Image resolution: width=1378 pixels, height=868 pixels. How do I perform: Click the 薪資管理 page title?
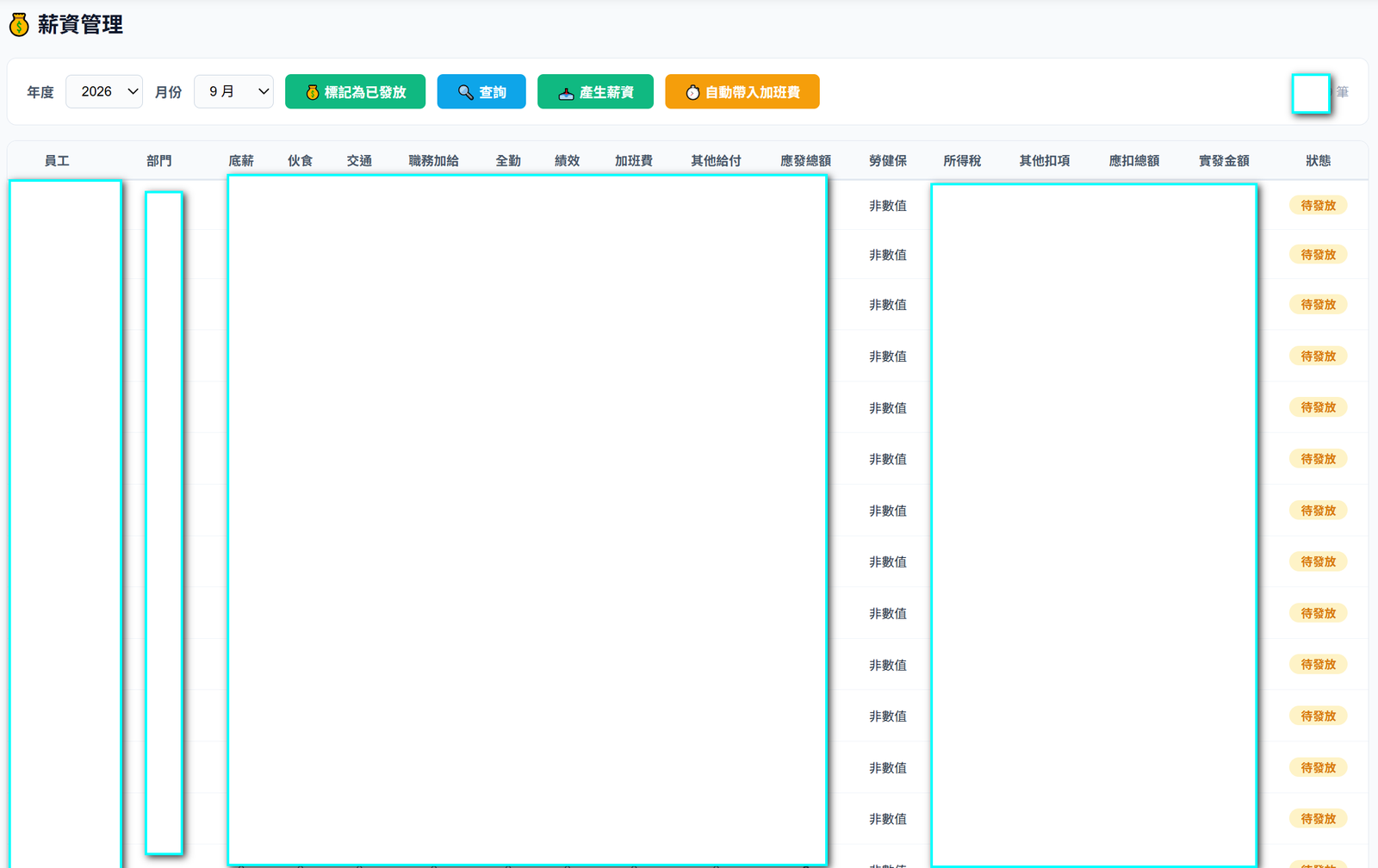click(x=80, y=25)
